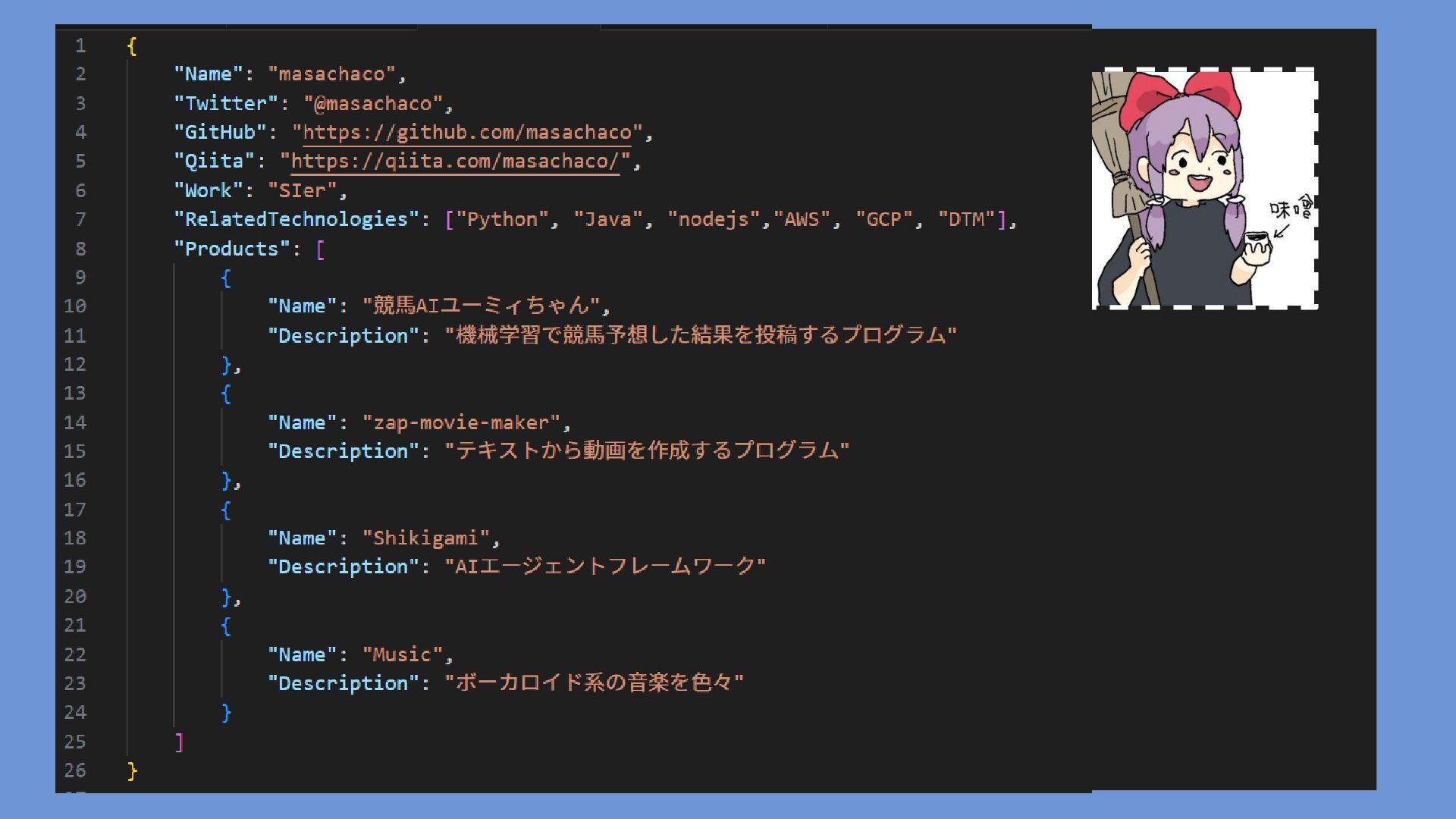1456x819 pixels.
Task: Click the pink closing bracket on line 25
Action: tap(179, 742)
